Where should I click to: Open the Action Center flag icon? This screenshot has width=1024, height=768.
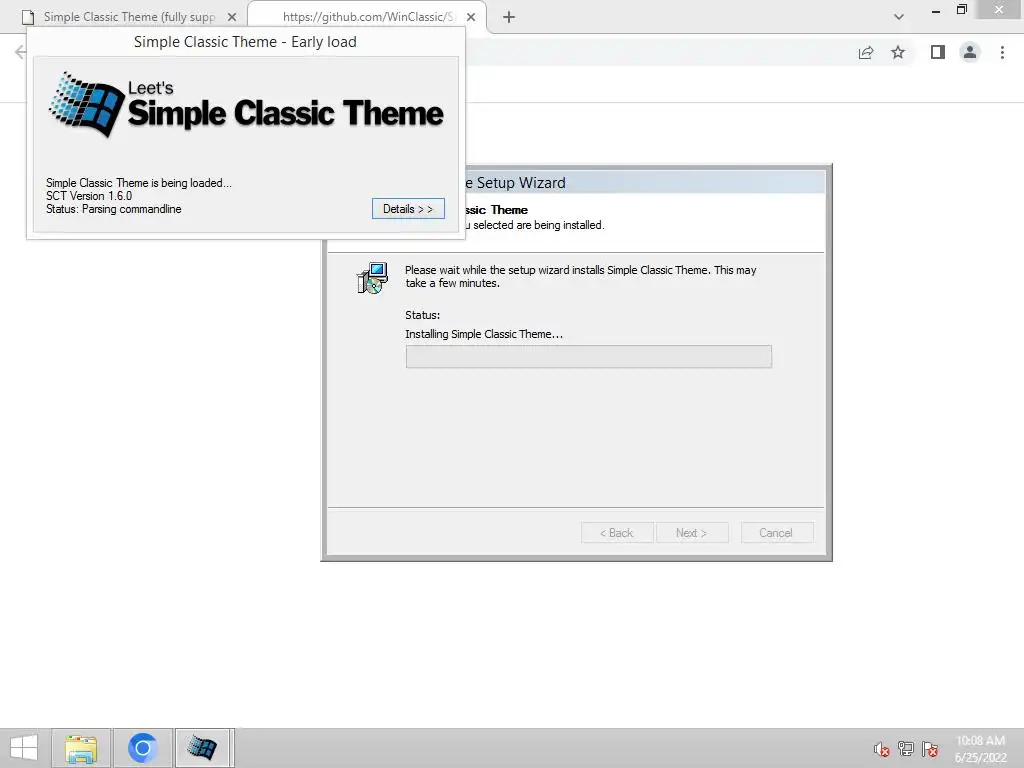point(930,749)
